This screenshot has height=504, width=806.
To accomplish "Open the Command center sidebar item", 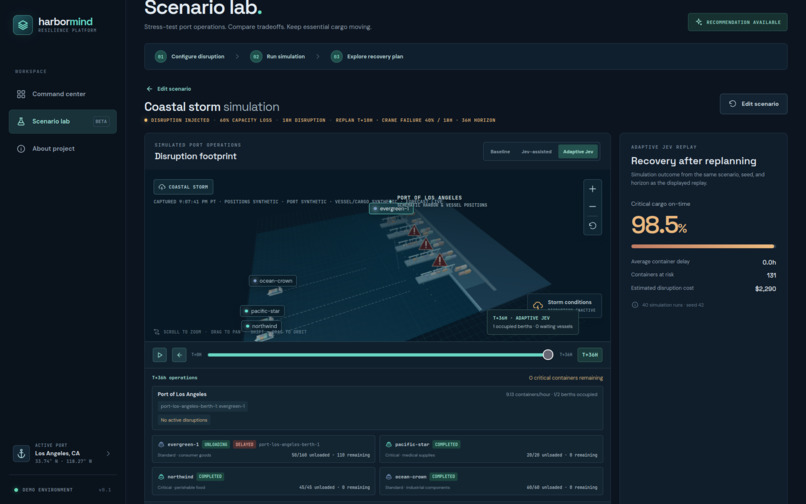I will [63, 94].
